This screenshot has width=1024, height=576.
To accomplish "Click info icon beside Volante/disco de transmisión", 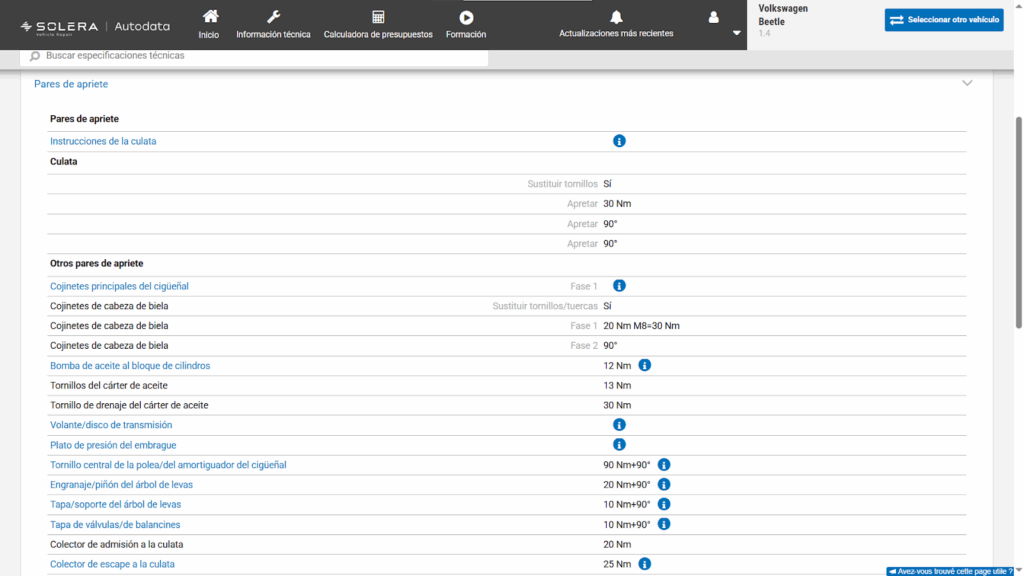I will [x=619, y=425].
